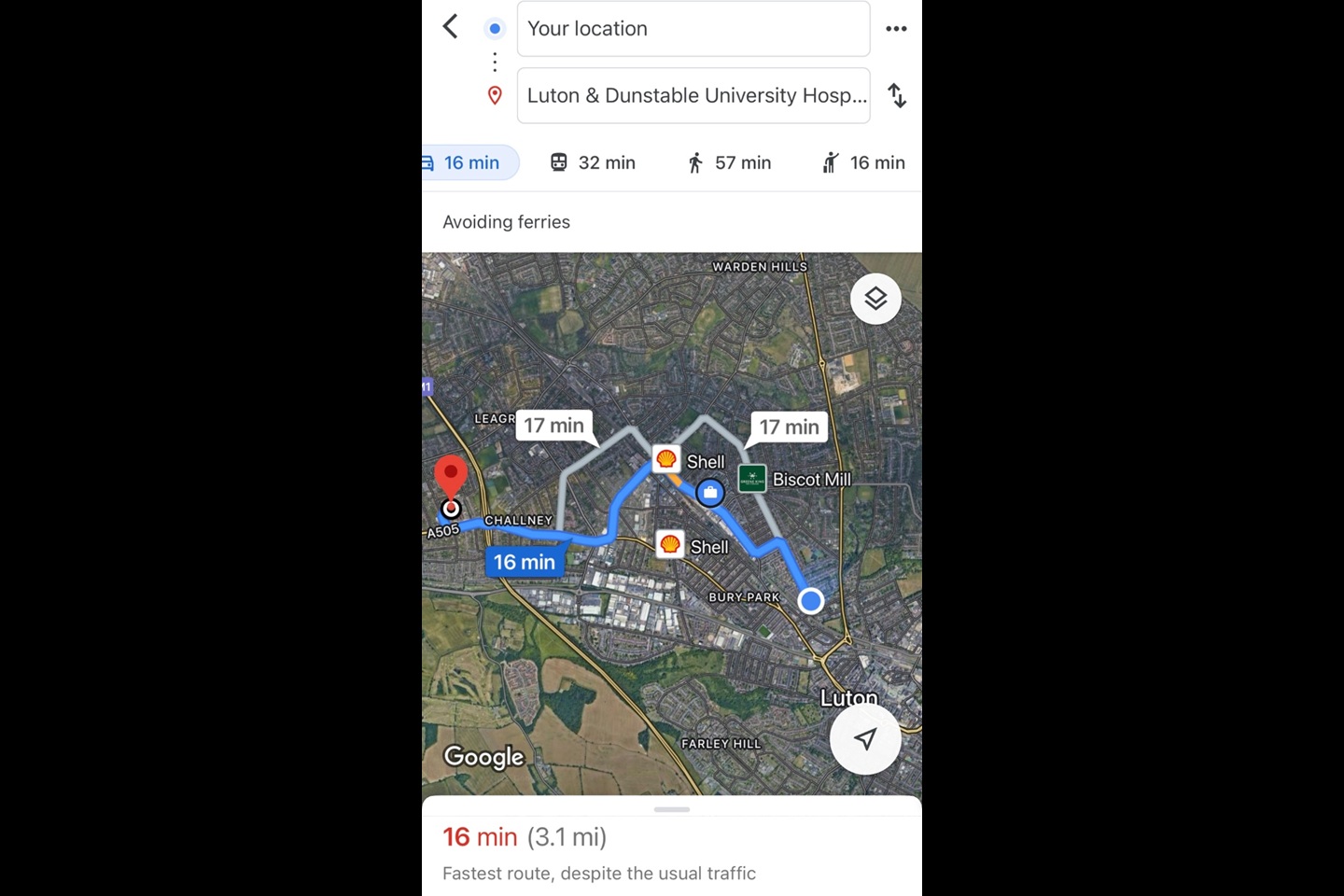Tap the navigation arrow location button
Viewport: 1344px width, 896px height.
865,739
